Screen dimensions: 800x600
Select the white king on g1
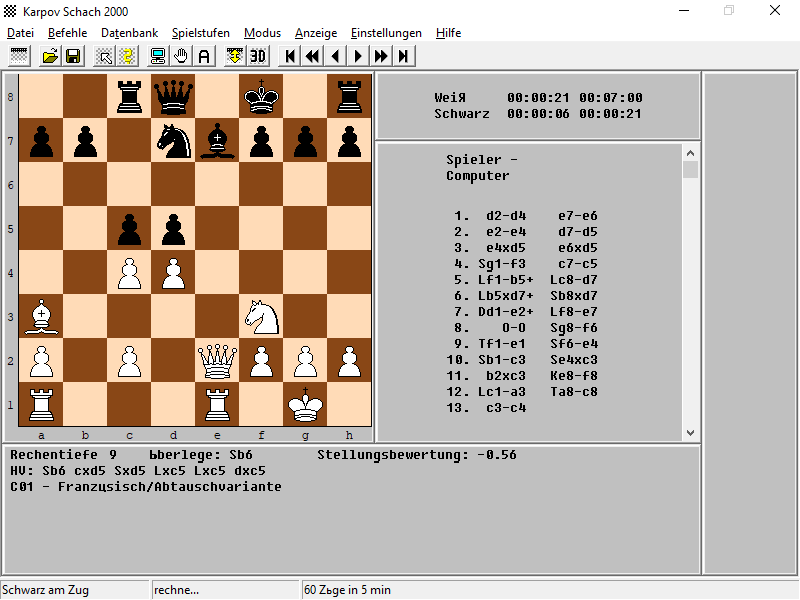305,404
